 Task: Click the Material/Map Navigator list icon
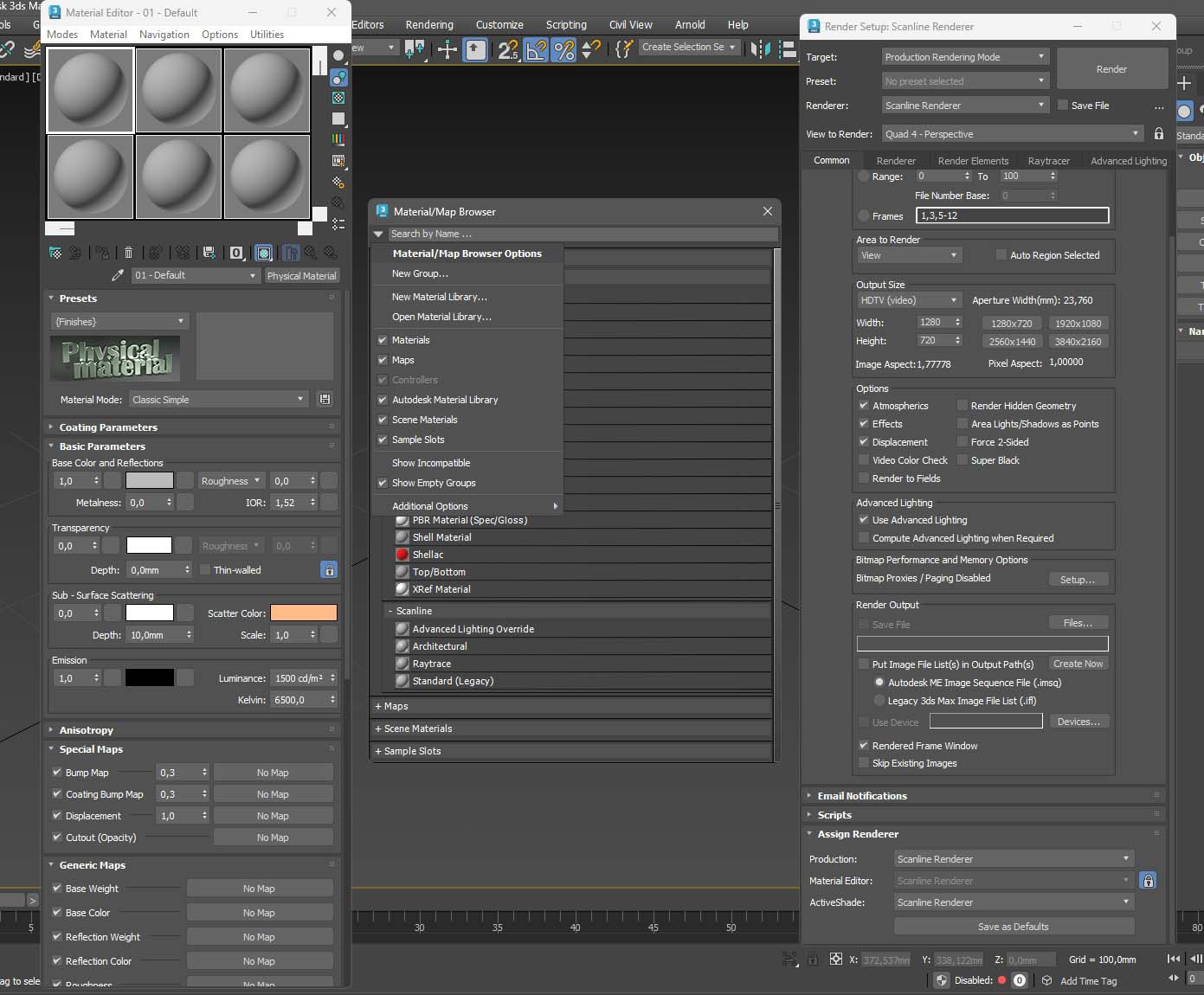click(338, 223)
